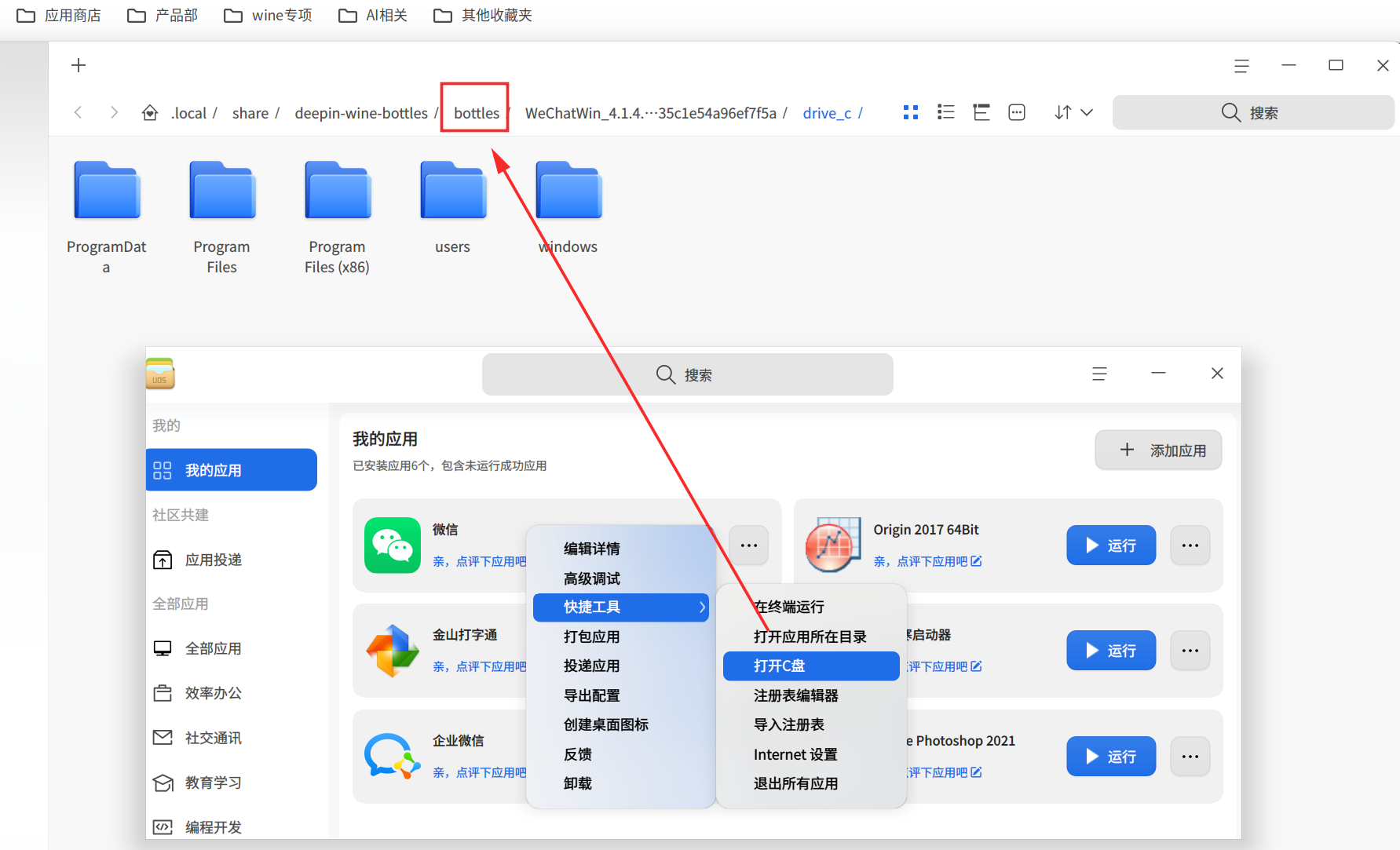Click the app store search field
1400x850 pixels.
point(688,374)
